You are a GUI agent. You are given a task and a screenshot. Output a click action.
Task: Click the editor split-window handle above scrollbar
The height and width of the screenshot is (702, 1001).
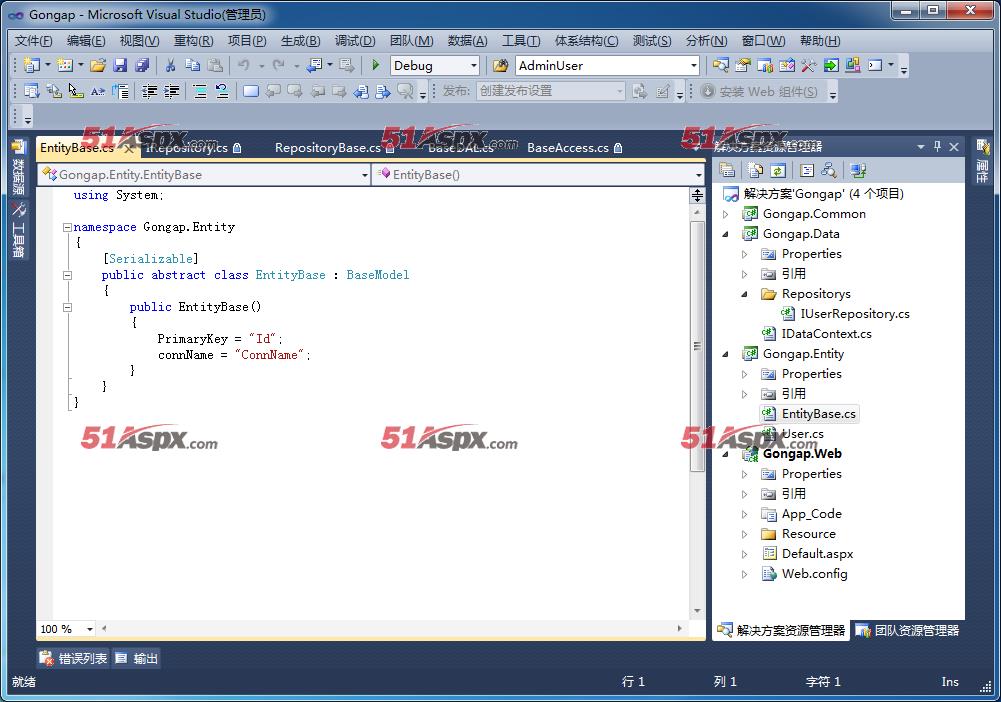(697, 195)
